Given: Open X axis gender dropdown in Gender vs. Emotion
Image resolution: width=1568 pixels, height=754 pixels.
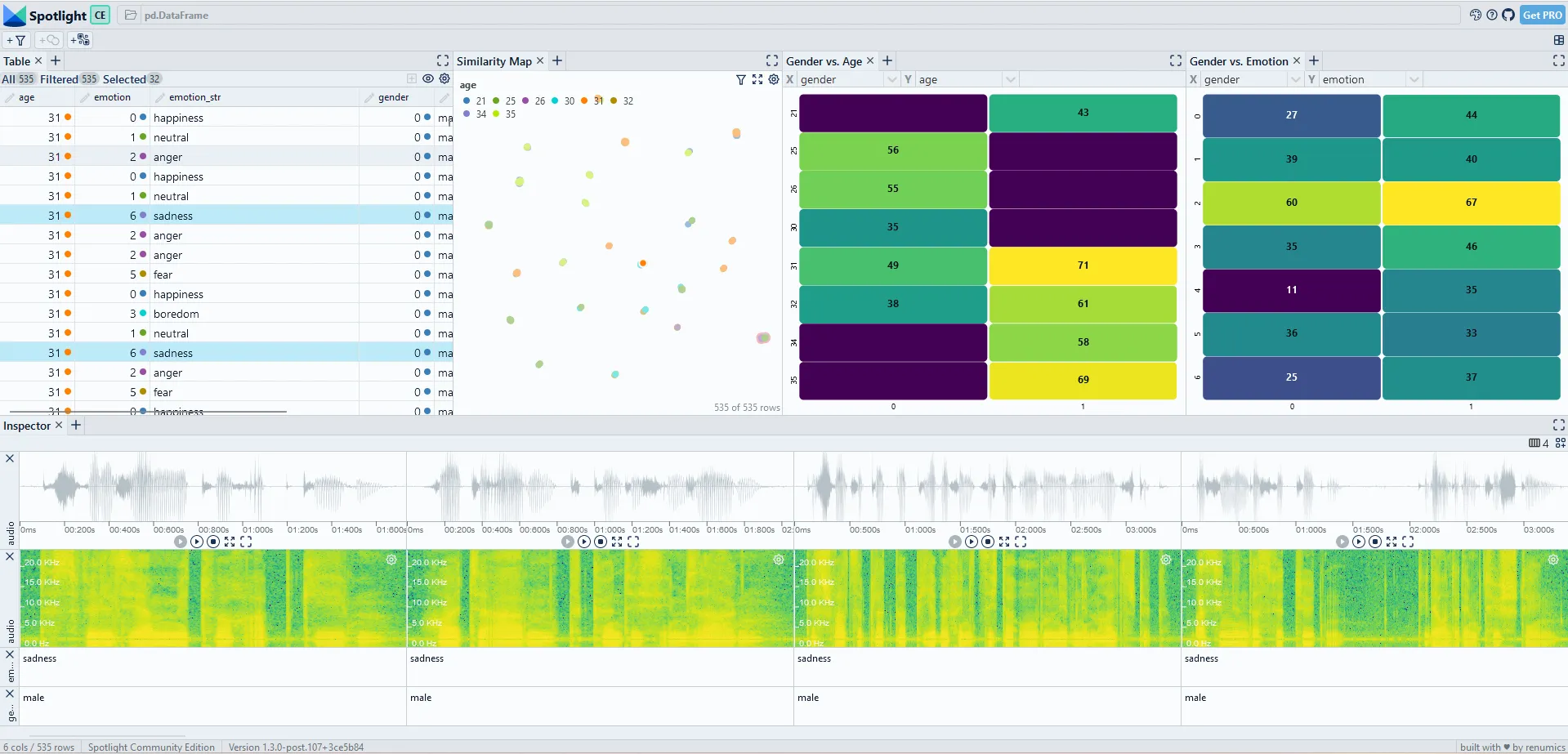Looking at the screenshot, I should pos(1253,79).
